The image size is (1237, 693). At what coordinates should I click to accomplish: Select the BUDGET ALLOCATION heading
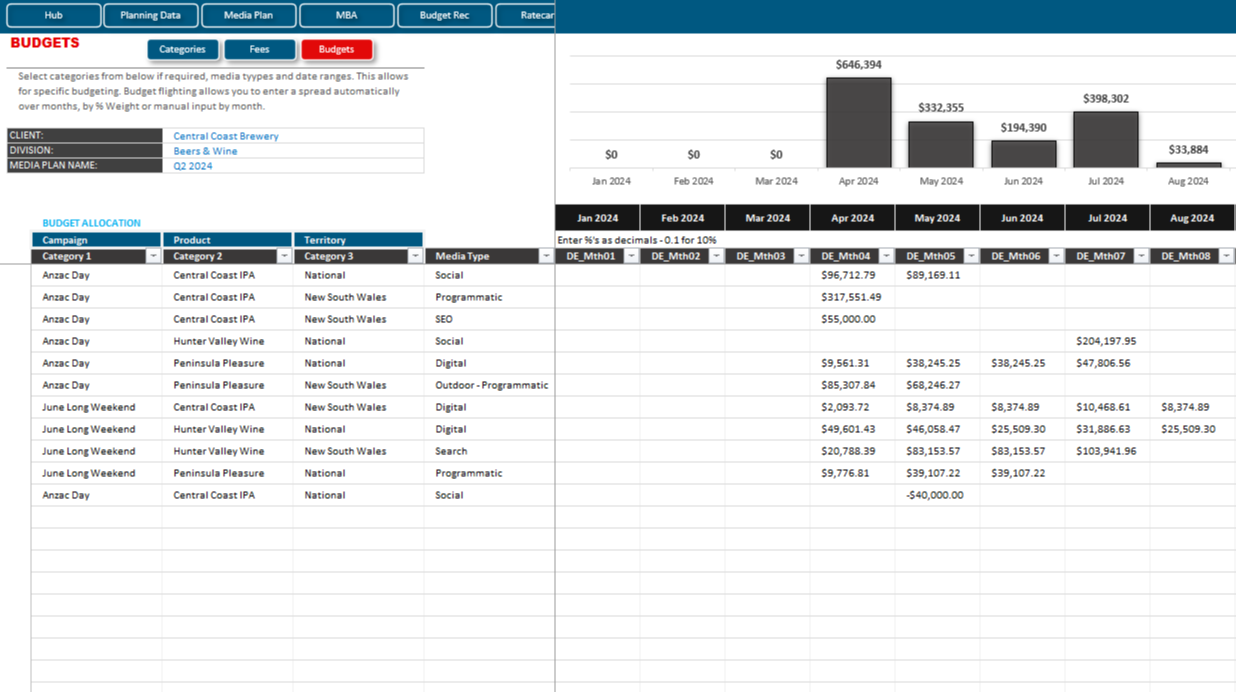[x=91, y=223]
